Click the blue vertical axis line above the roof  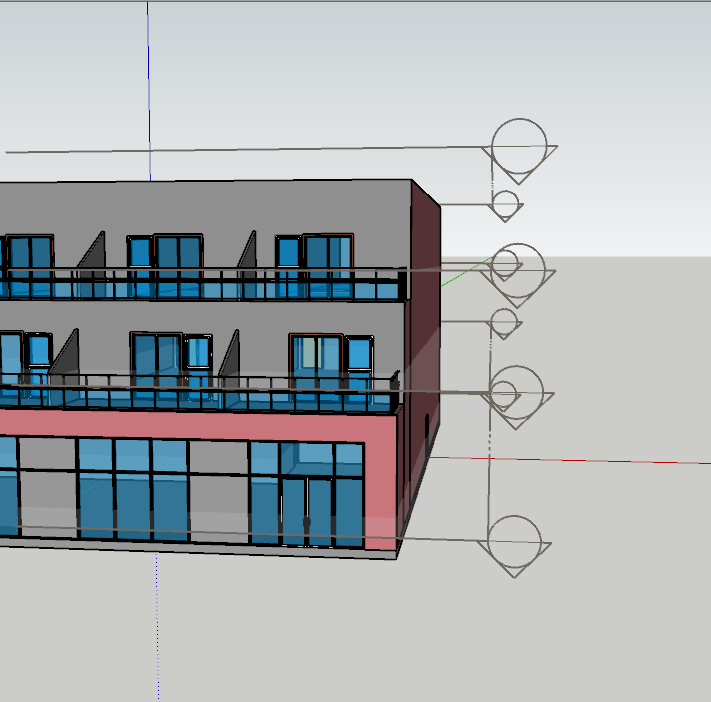(149, 90)
